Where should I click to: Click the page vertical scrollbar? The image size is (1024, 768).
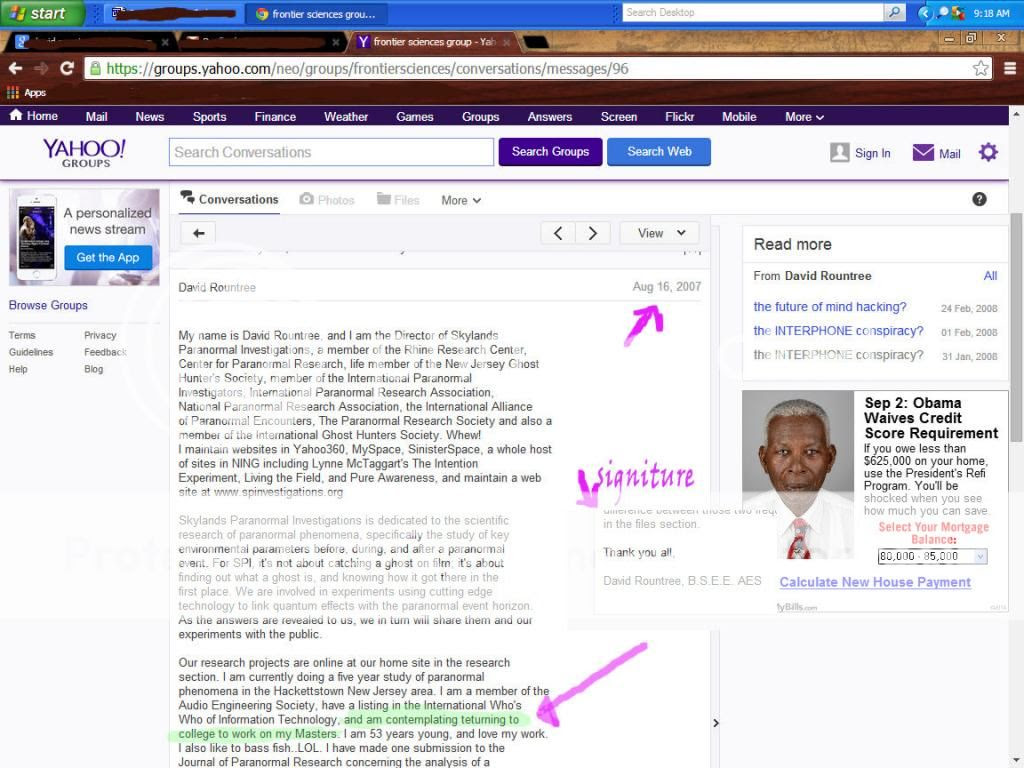(1016, 327)
